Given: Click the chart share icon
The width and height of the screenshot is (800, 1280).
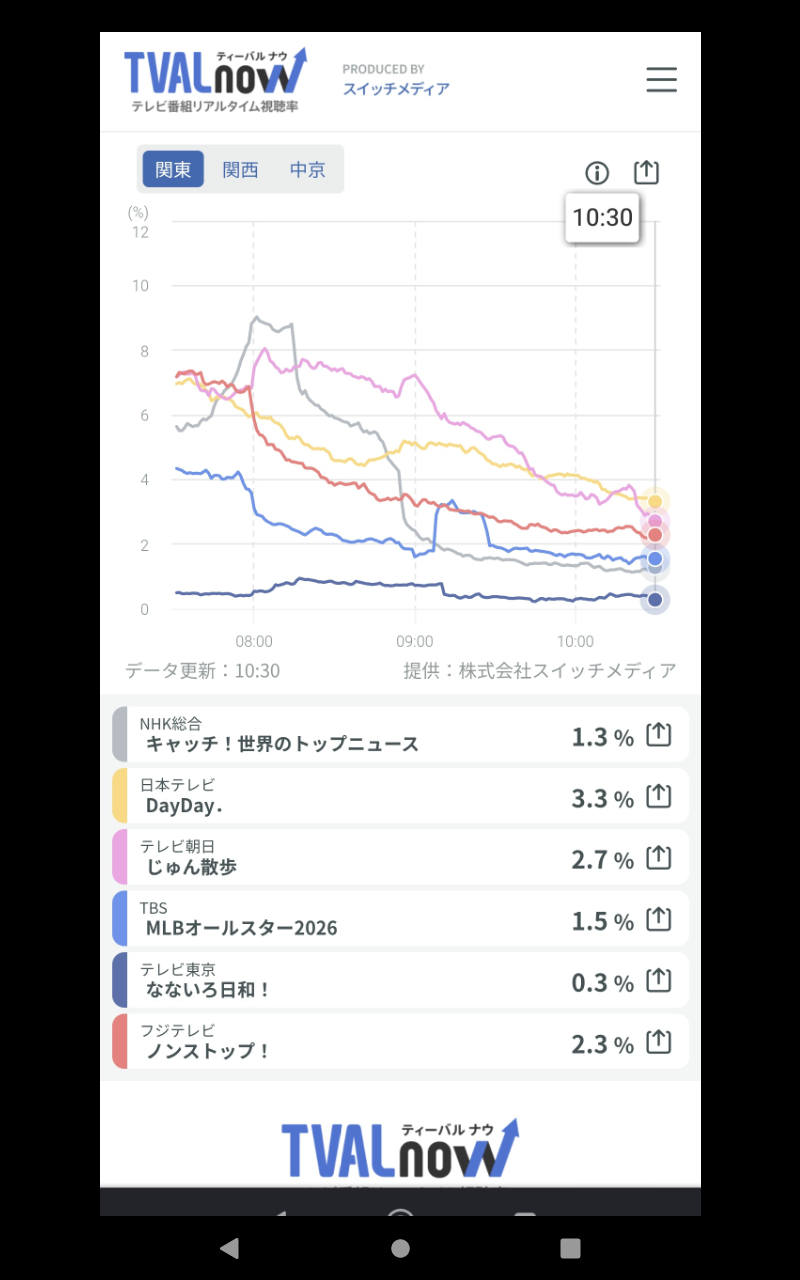Looking at the screenshot, I should click(647, 172).
